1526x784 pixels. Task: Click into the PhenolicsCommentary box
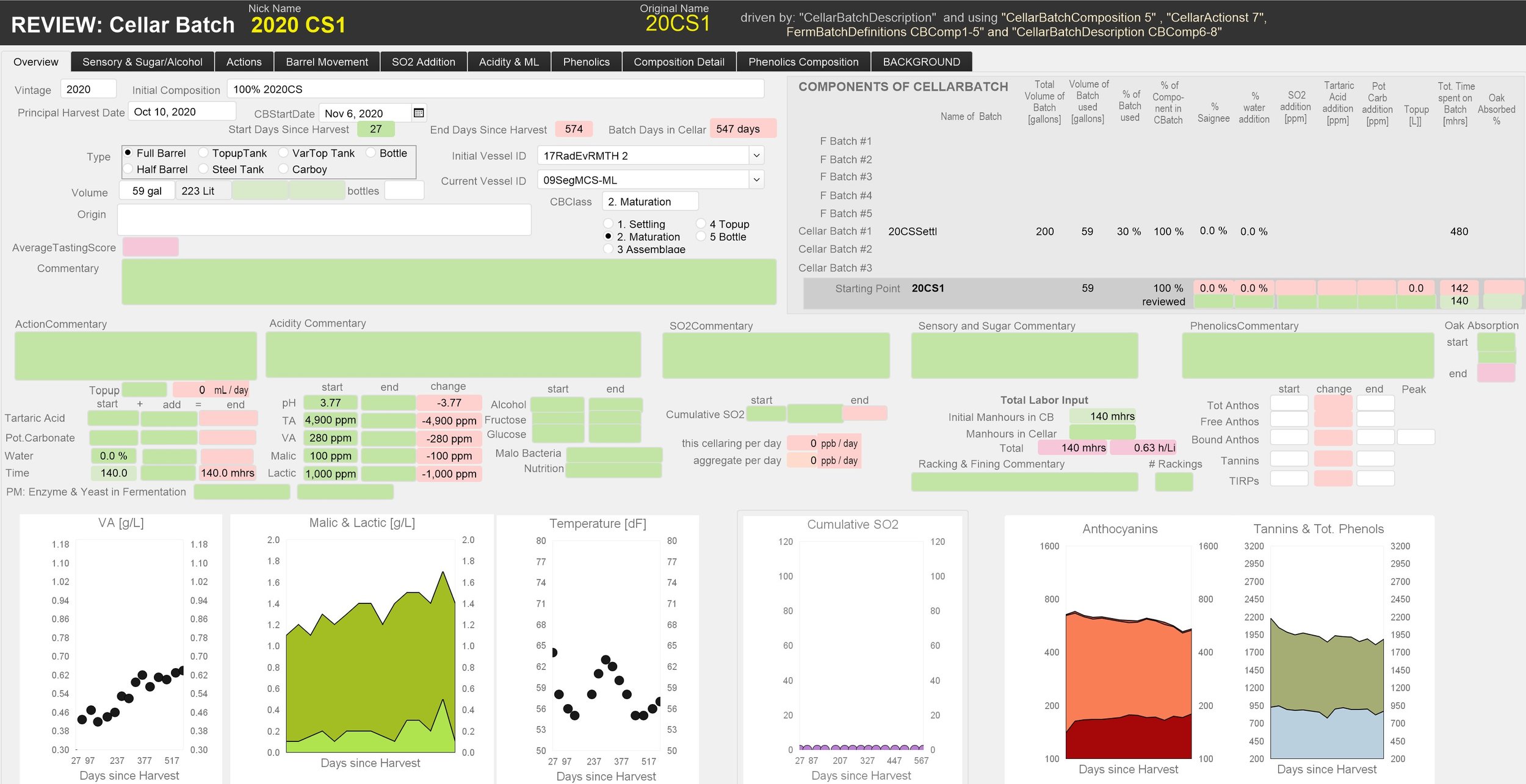tap(1307, 355)
